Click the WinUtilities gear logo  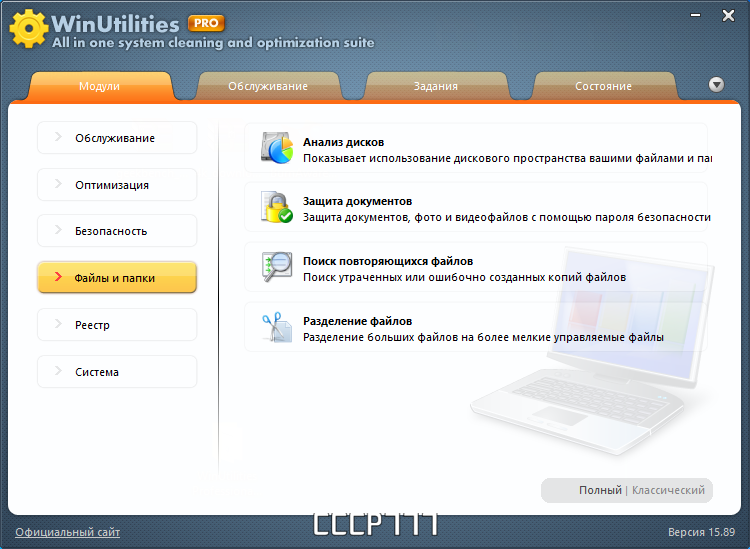29,29
